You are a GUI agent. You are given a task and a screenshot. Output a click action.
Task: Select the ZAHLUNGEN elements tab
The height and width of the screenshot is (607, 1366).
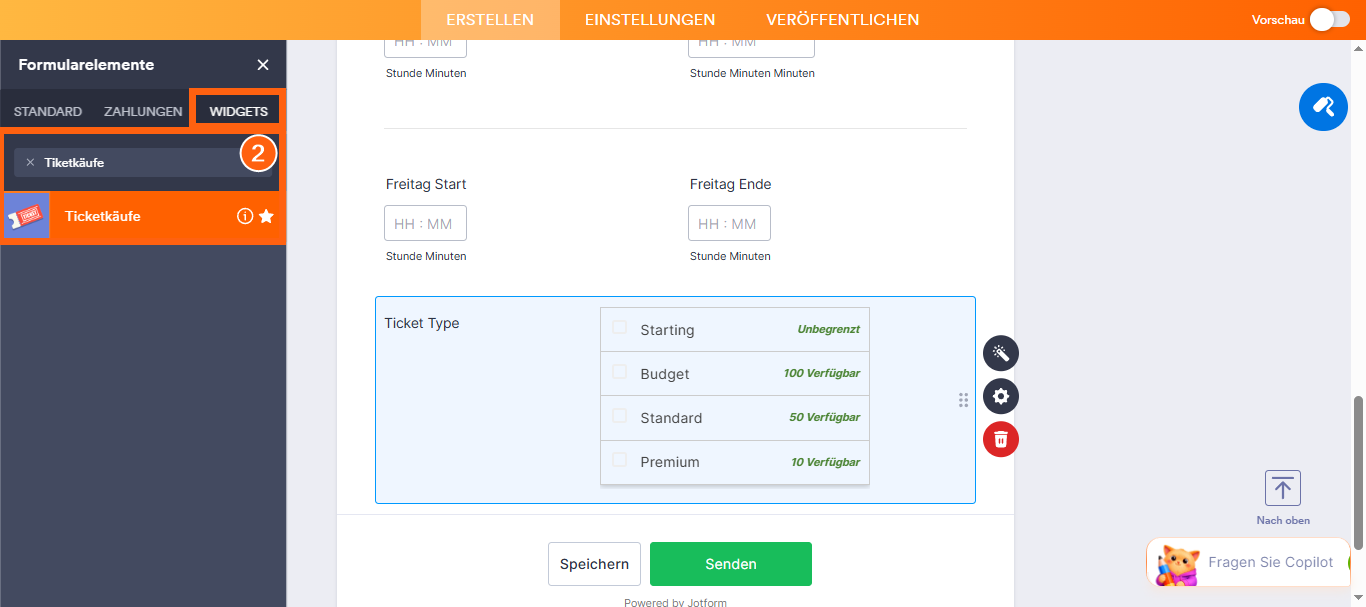tap(143, 111)
